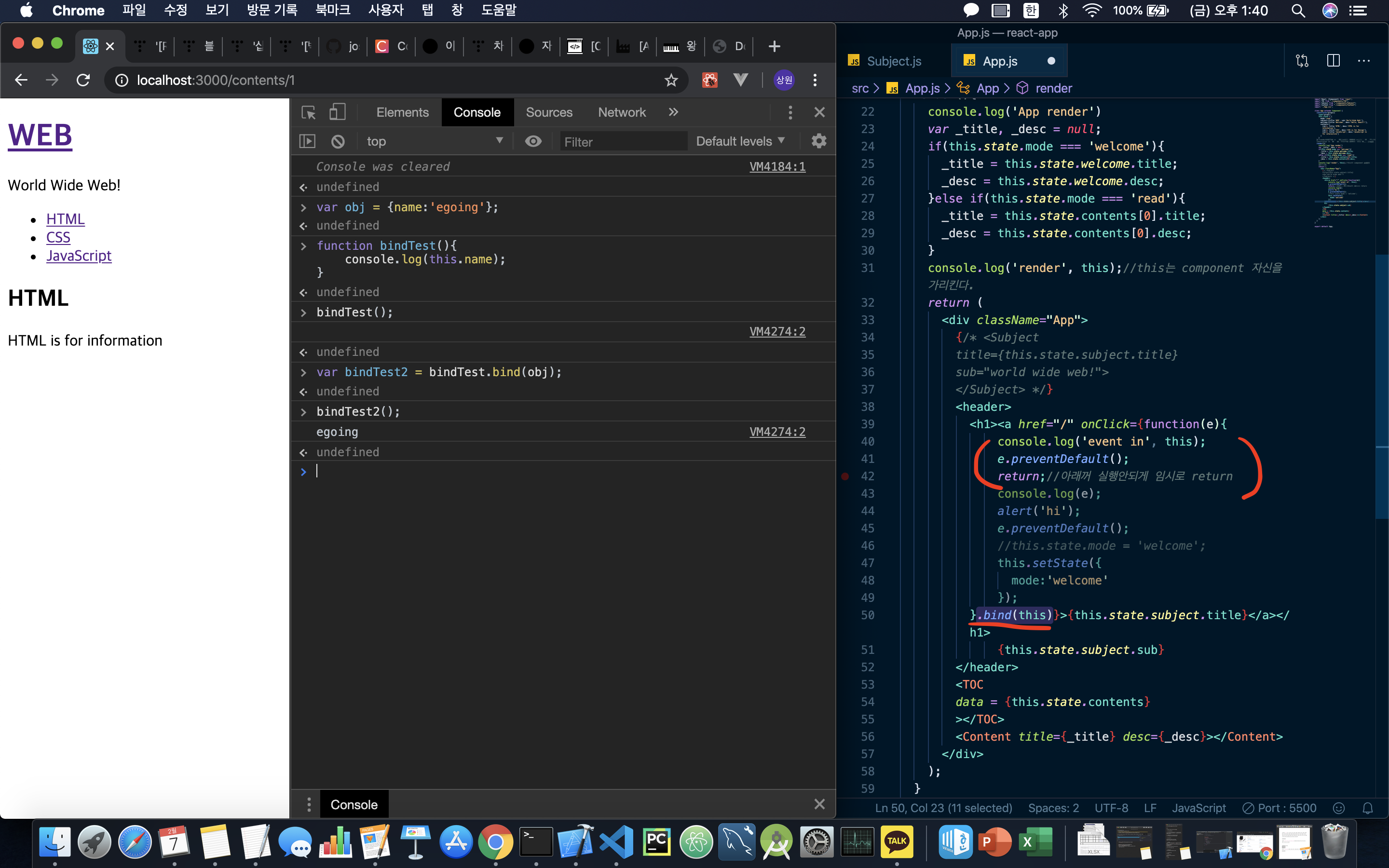Click the WEB heading link

[40, 136]
